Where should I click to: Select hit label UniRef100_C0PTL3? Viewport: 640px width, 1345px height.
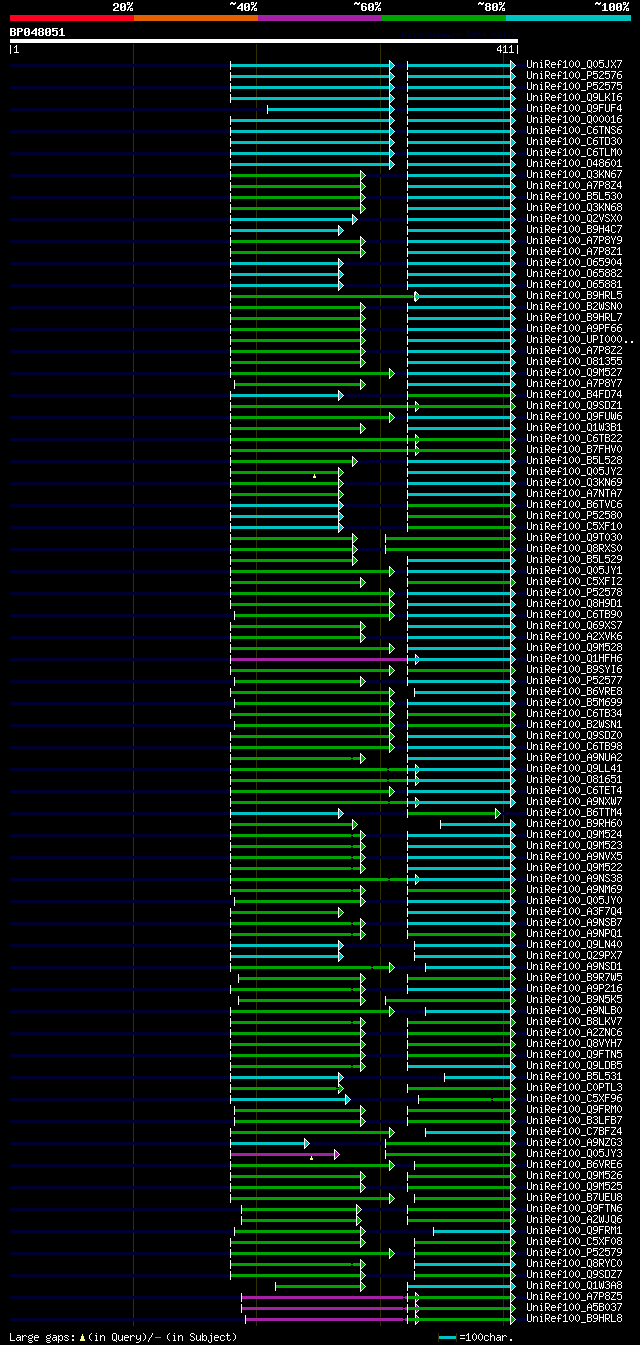(x=574, y=1087)
